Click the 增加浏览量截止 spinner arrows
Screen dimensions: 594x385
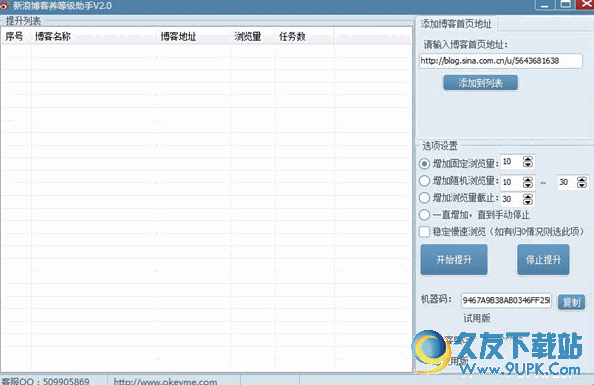[x=528, y=199]
